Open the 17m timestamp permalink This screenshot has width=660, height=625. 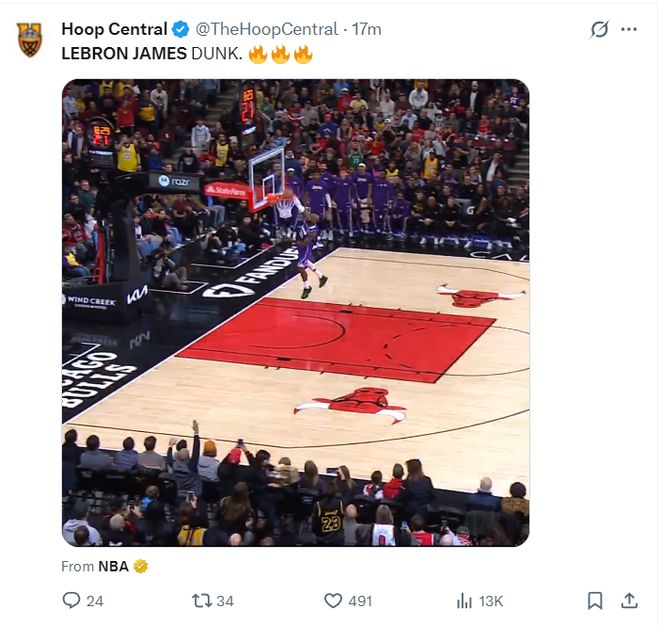point(366,29)
